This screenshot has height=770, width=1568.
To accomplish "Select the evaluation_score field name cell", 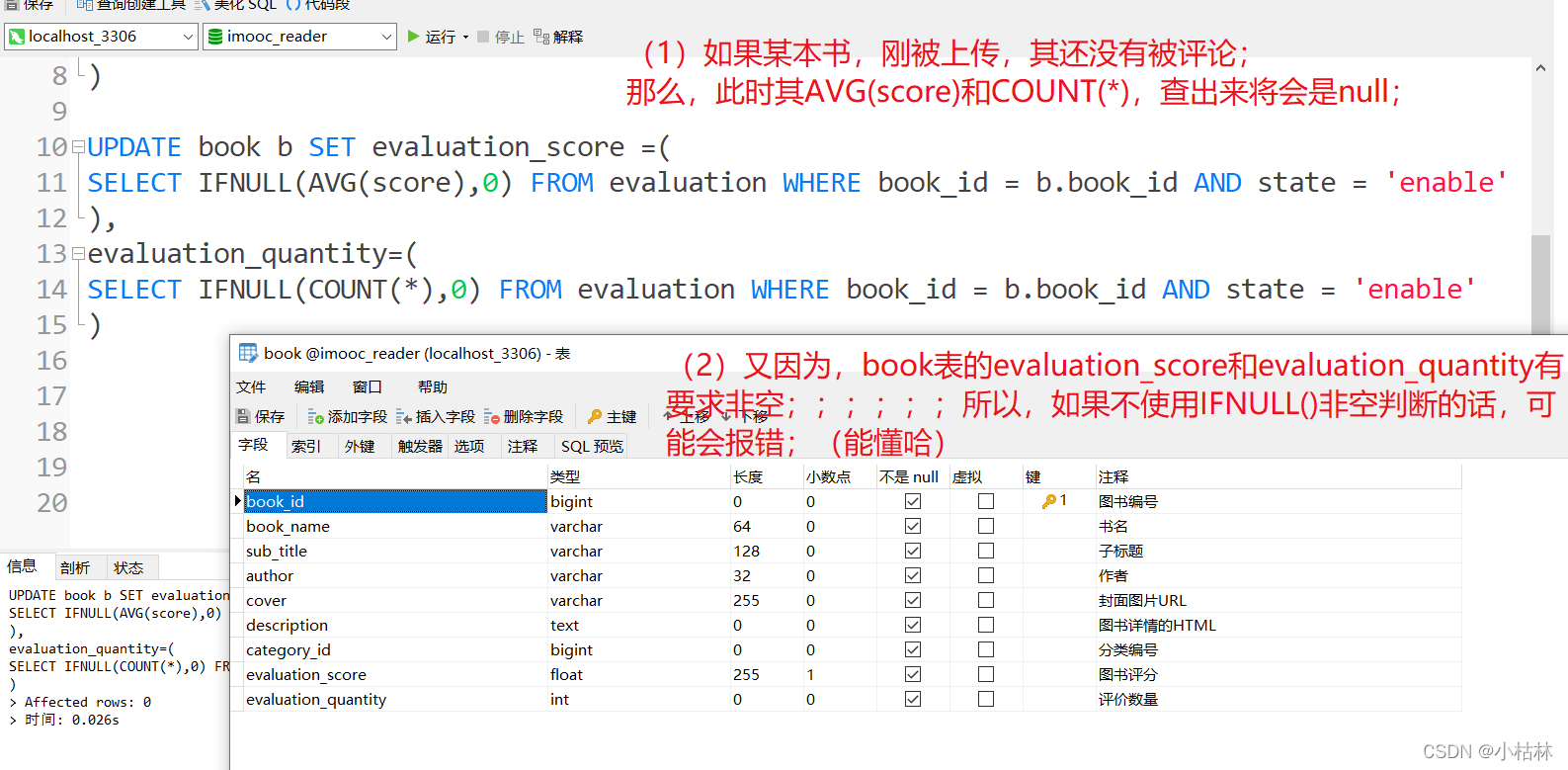I will pos(395,674).
